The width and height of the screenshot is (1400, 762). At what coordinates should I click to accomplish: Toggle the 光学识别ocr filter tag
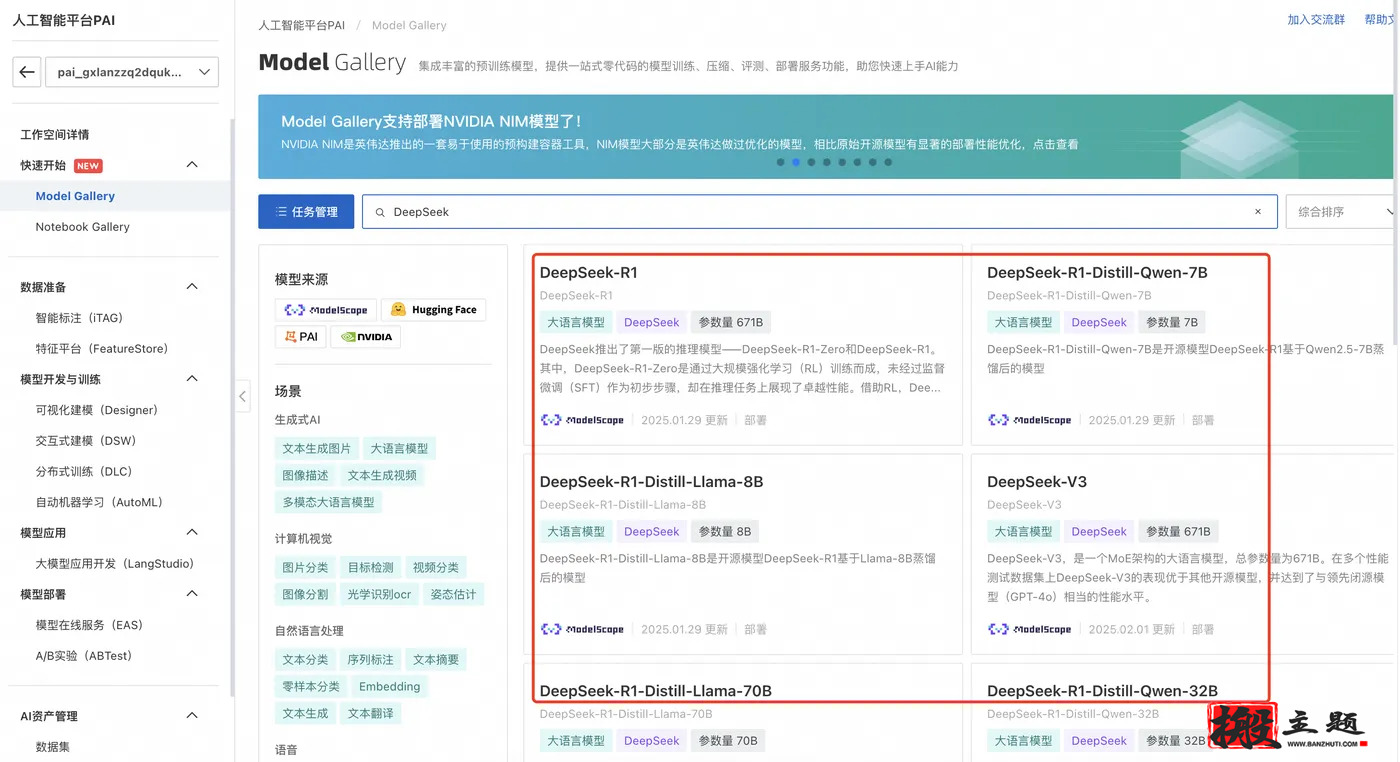379,594
